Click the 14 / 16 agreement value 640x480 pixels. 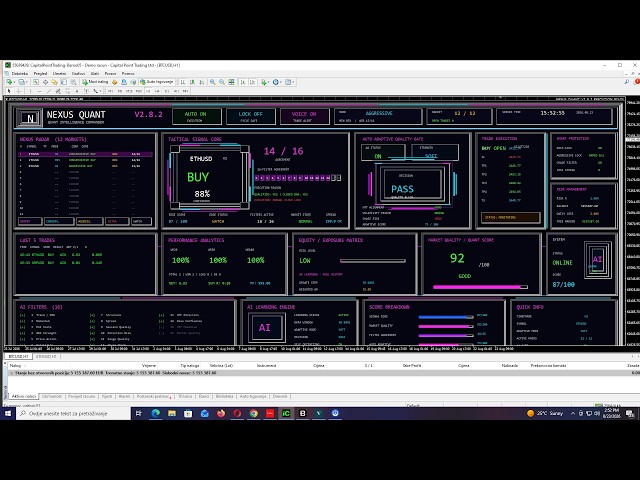(283, 151)
